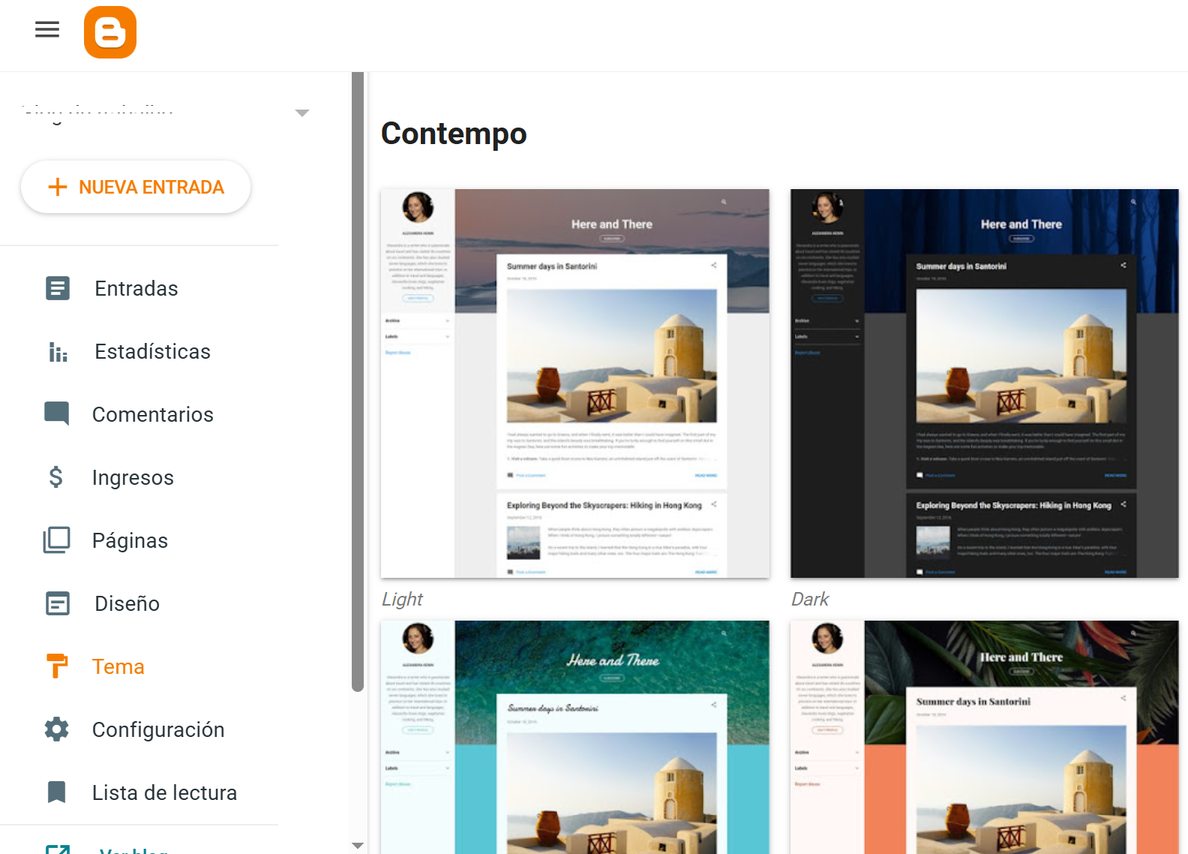Click the Estadísticas bar chart icon
The image size is (1188, 854).
(58, 352)
